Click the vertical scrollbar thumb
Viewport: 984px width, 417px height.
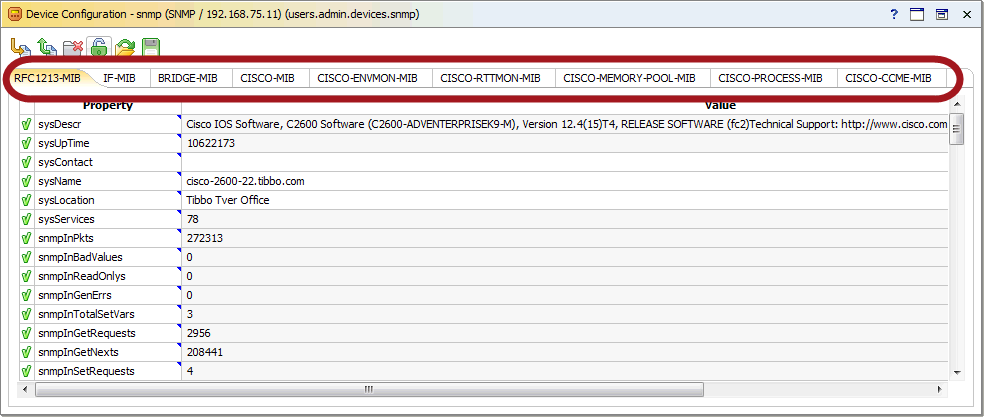coord(956,129)
